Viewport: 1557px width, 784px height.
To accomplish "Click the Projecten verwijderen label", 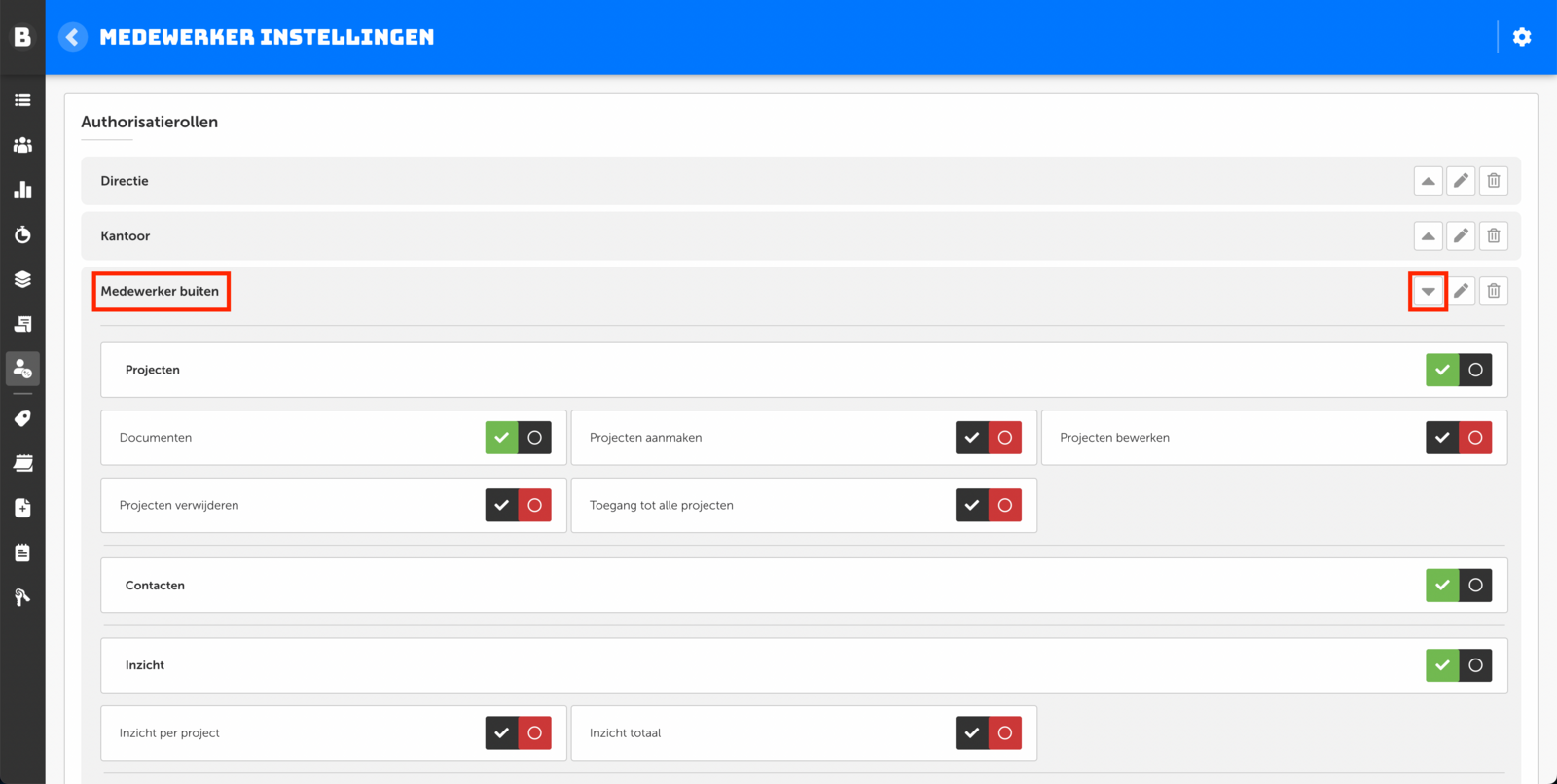I will (x=179, y=506).
